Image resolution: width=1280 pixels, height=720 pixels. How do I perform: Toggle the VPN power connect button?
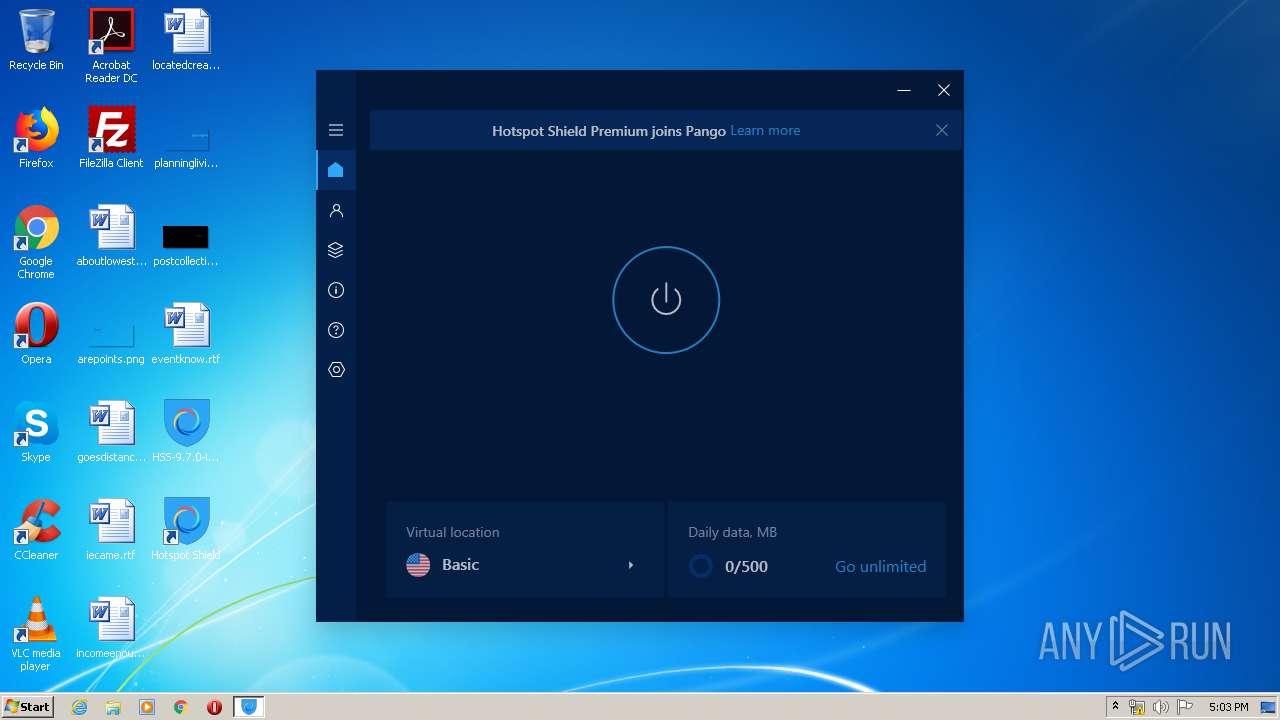(666, 300)
